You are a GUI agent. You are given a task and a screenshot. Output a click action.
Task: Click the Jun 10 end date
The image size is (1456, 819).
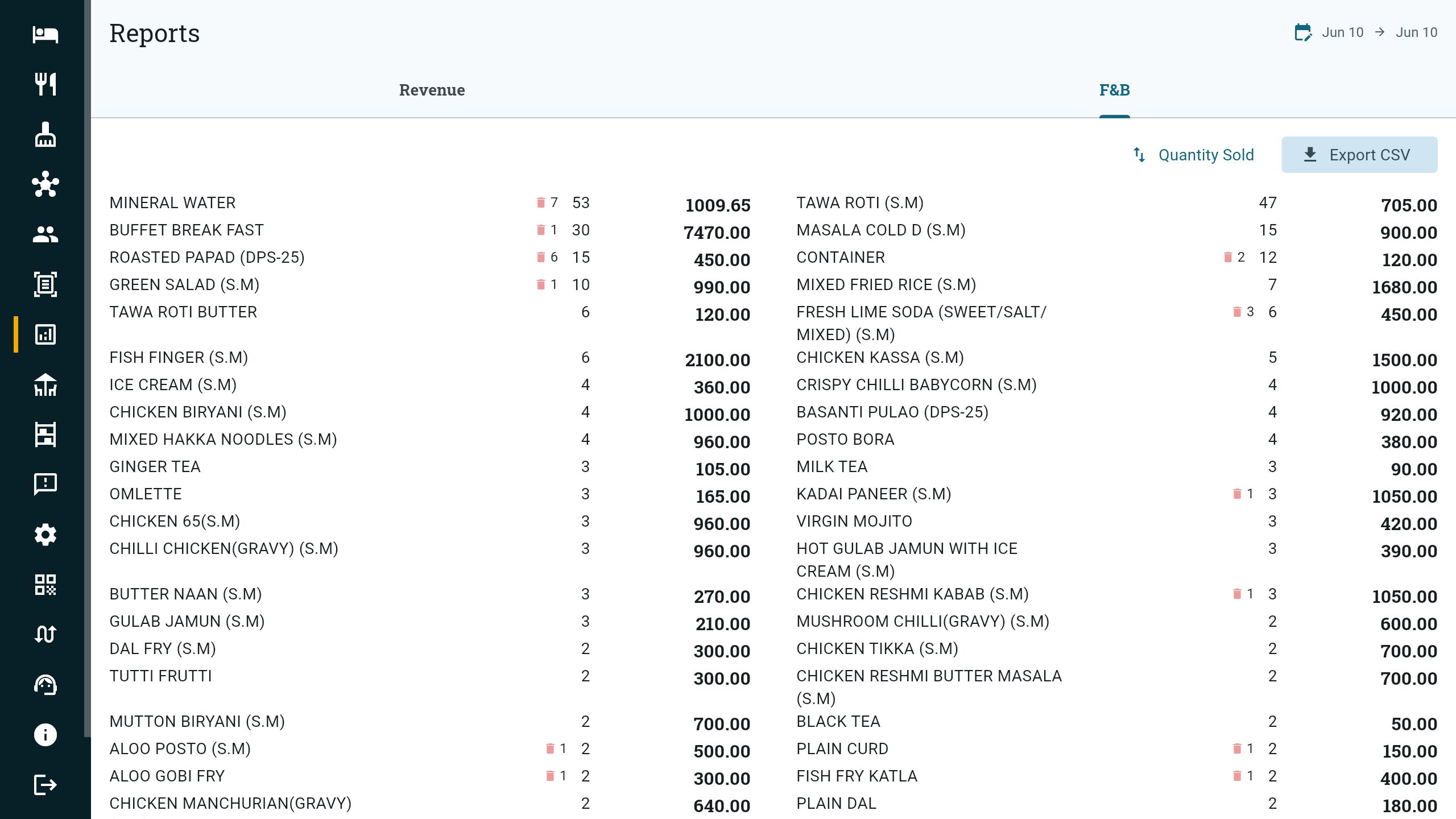click(x=1416, y=32)
